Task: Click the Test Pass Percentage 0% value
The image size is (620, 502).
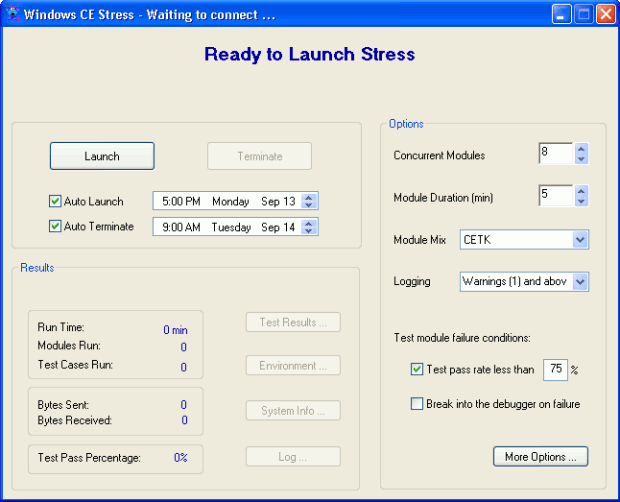Action: 181,457
